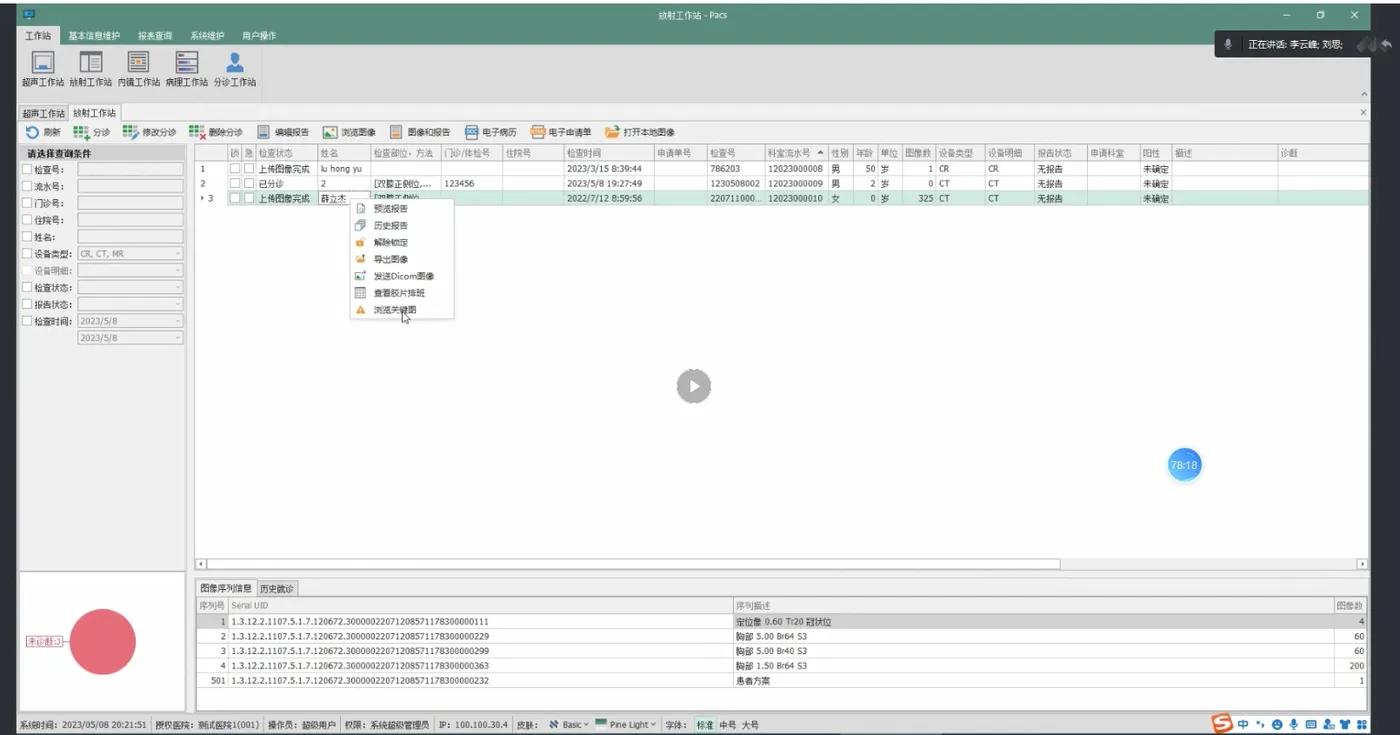Click the video play button overlay
1400x735 pixels.
coord(693,386)
